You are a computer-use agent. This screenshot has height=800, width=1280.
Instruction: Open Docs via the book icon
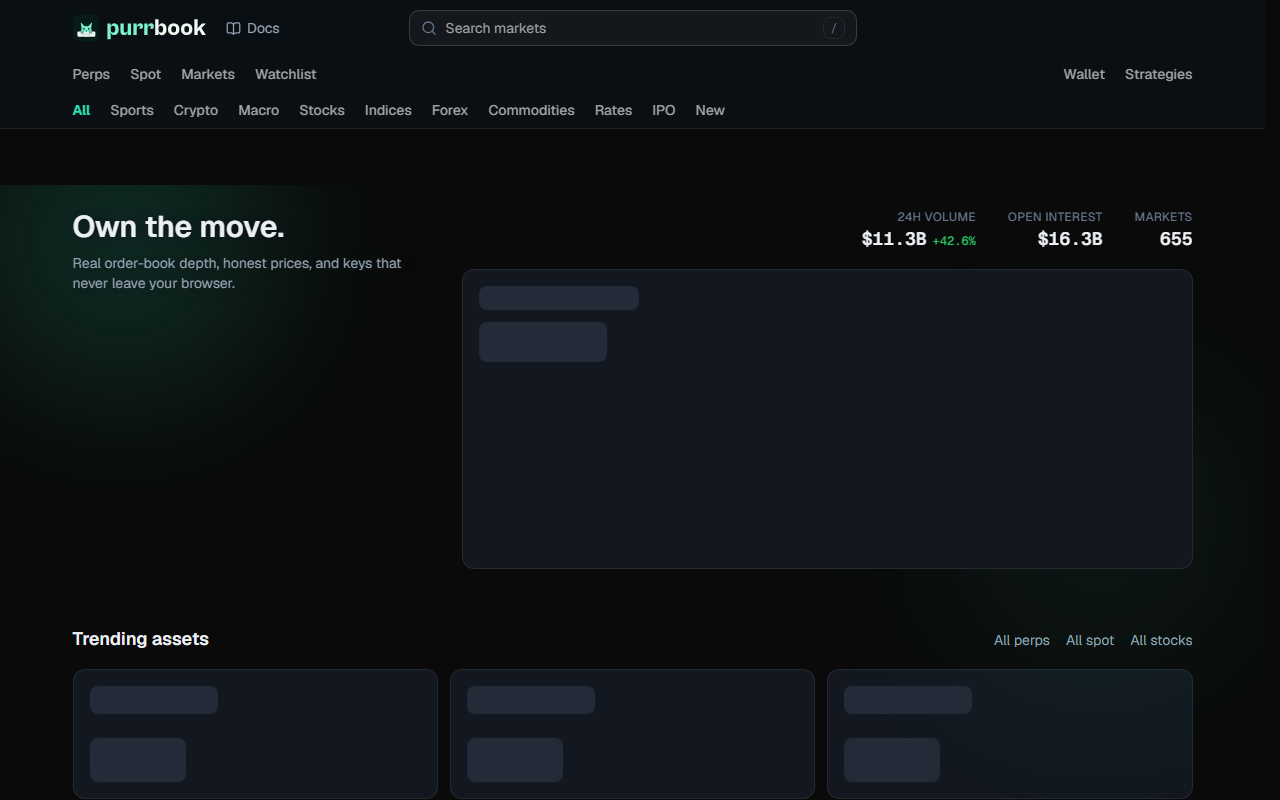(x=233, y=28)
